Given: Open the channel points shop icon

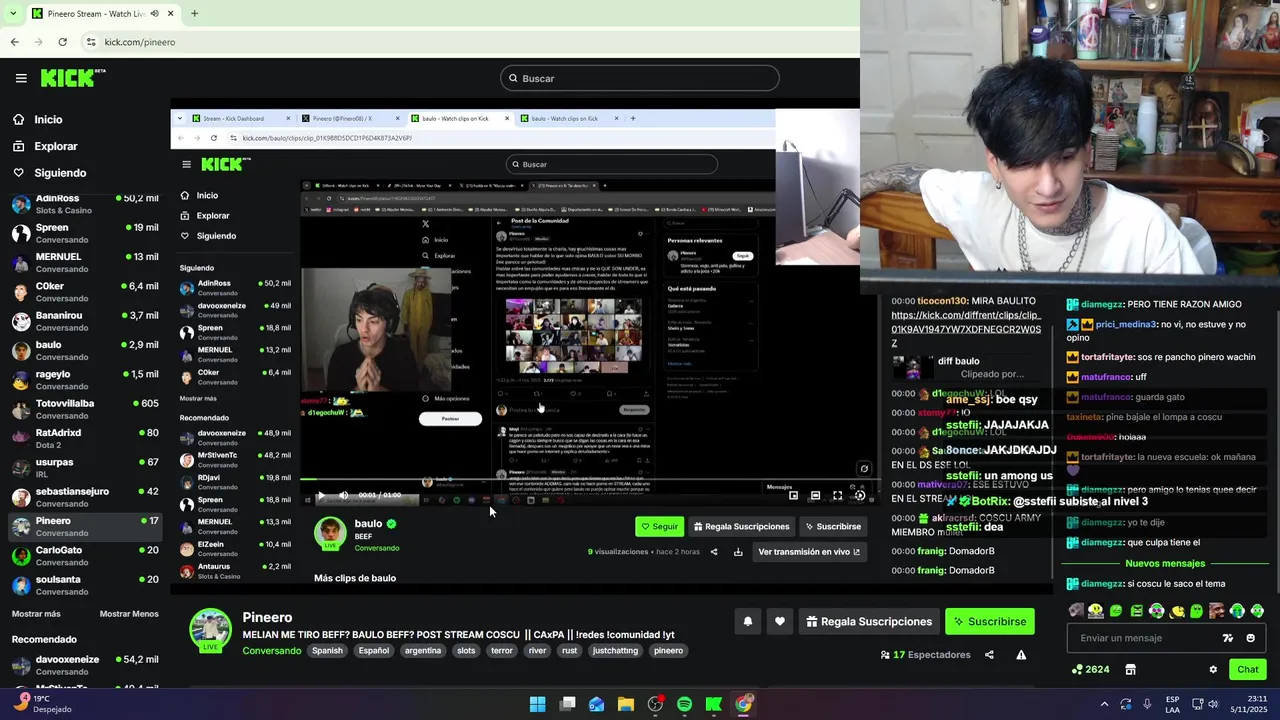Looking at the screenshot, I should click(x=1130, y=670).
